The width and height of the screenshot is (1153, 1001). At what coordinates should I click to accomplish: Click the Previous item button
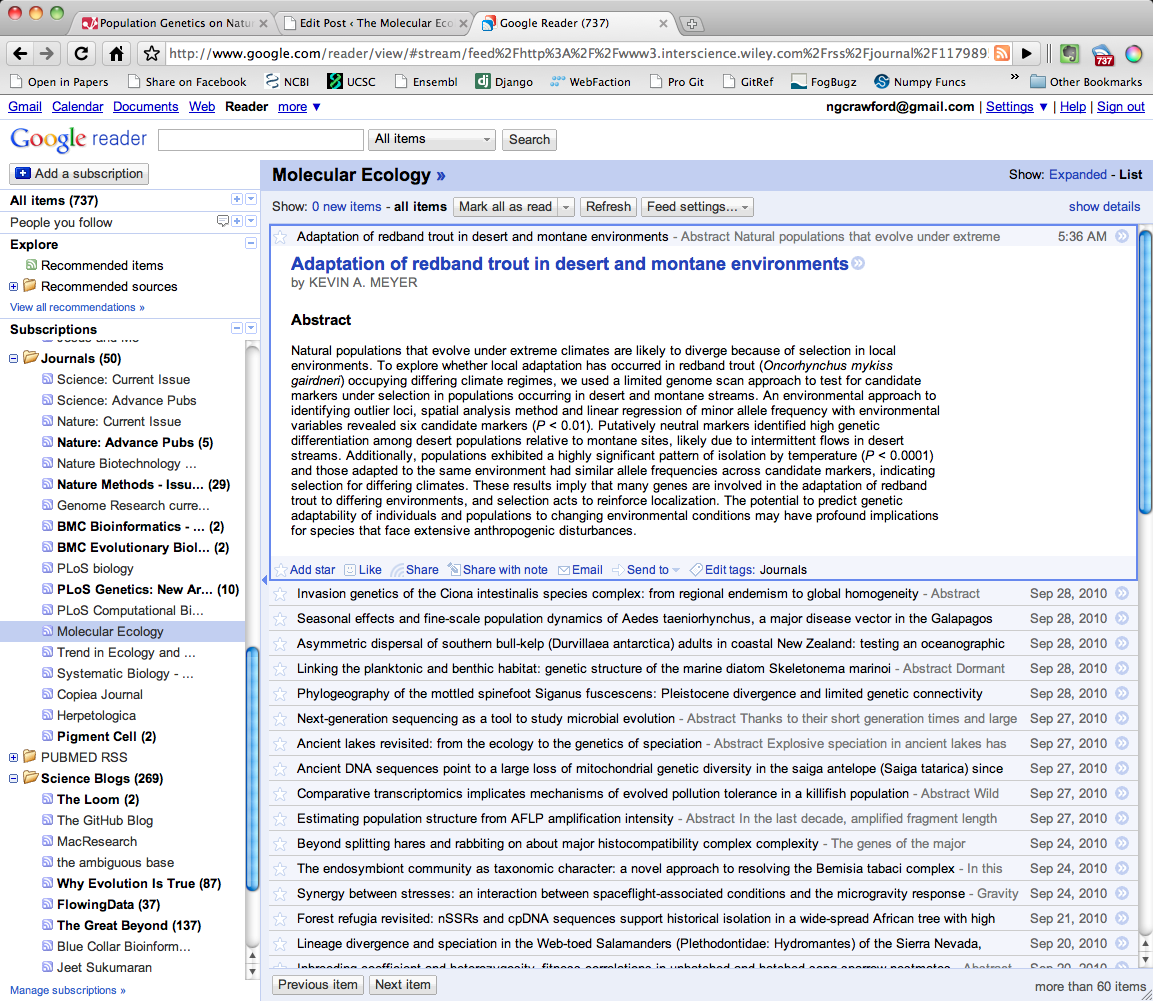pyautogui.click(x=318, y=985)
